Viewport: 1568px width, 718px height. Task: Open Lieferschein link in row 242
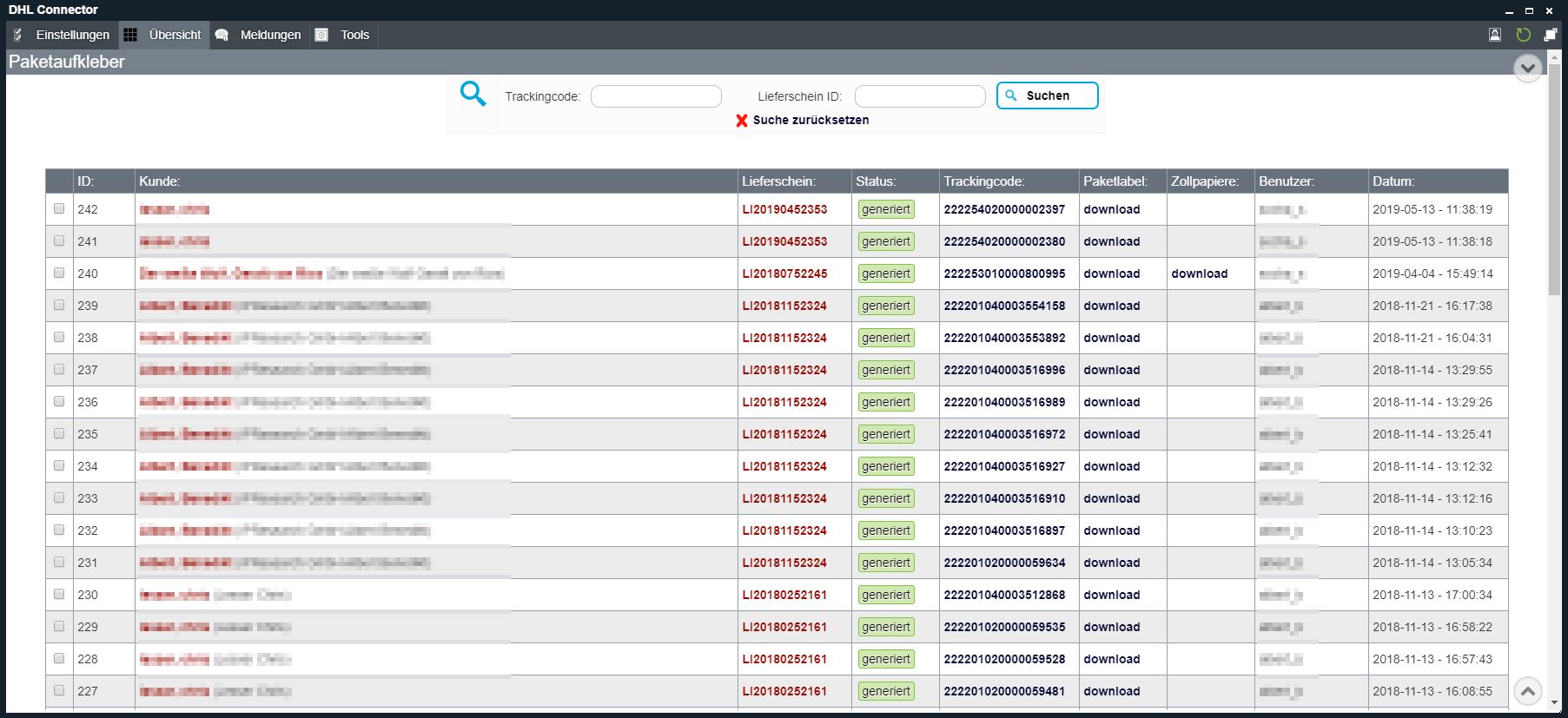point(784,209)
